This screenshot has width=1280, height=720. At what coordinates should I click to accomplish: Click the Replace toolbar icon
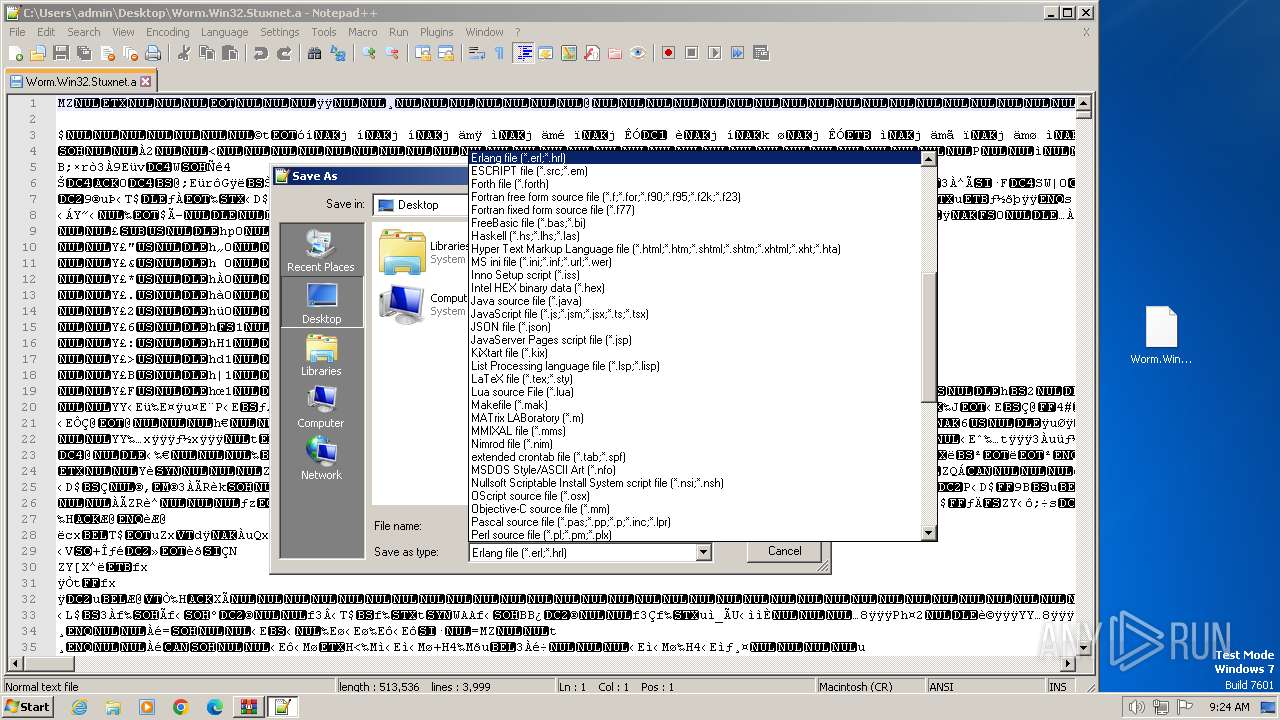pyautogui.click(x=338, y=53)
